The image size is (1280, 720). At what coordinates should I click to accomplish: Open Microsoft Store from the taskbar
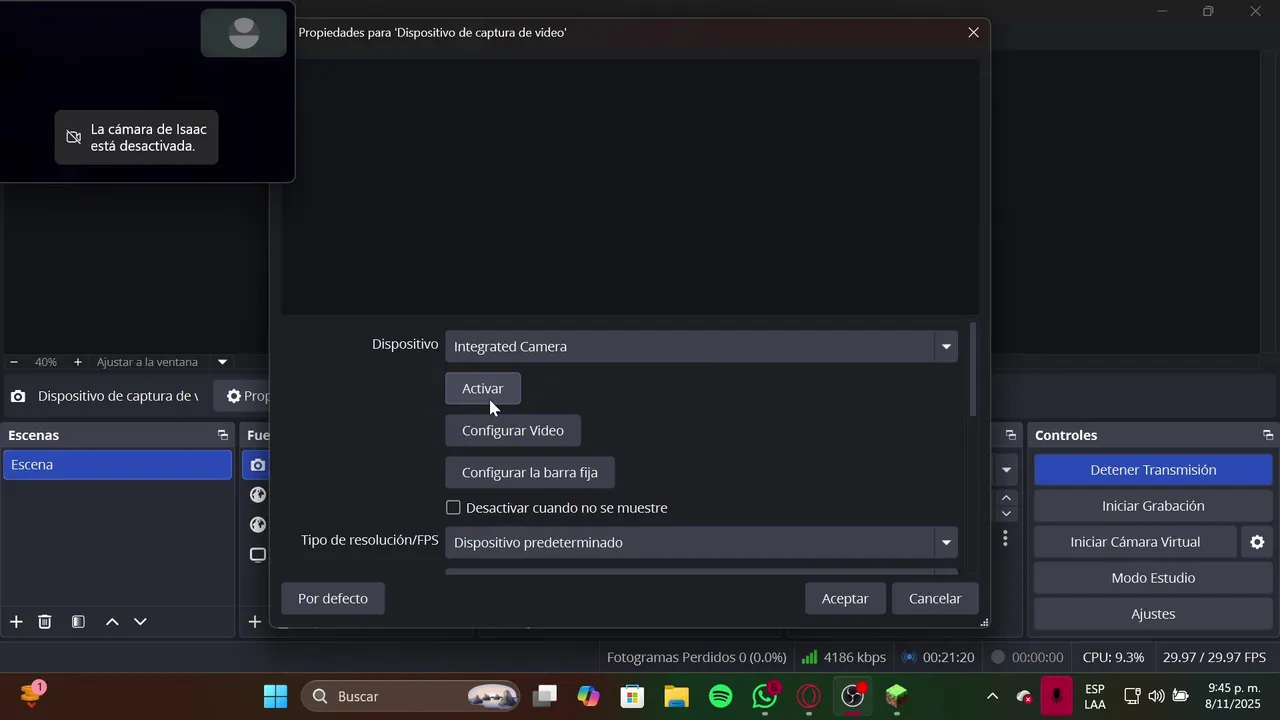click(632, 696)
